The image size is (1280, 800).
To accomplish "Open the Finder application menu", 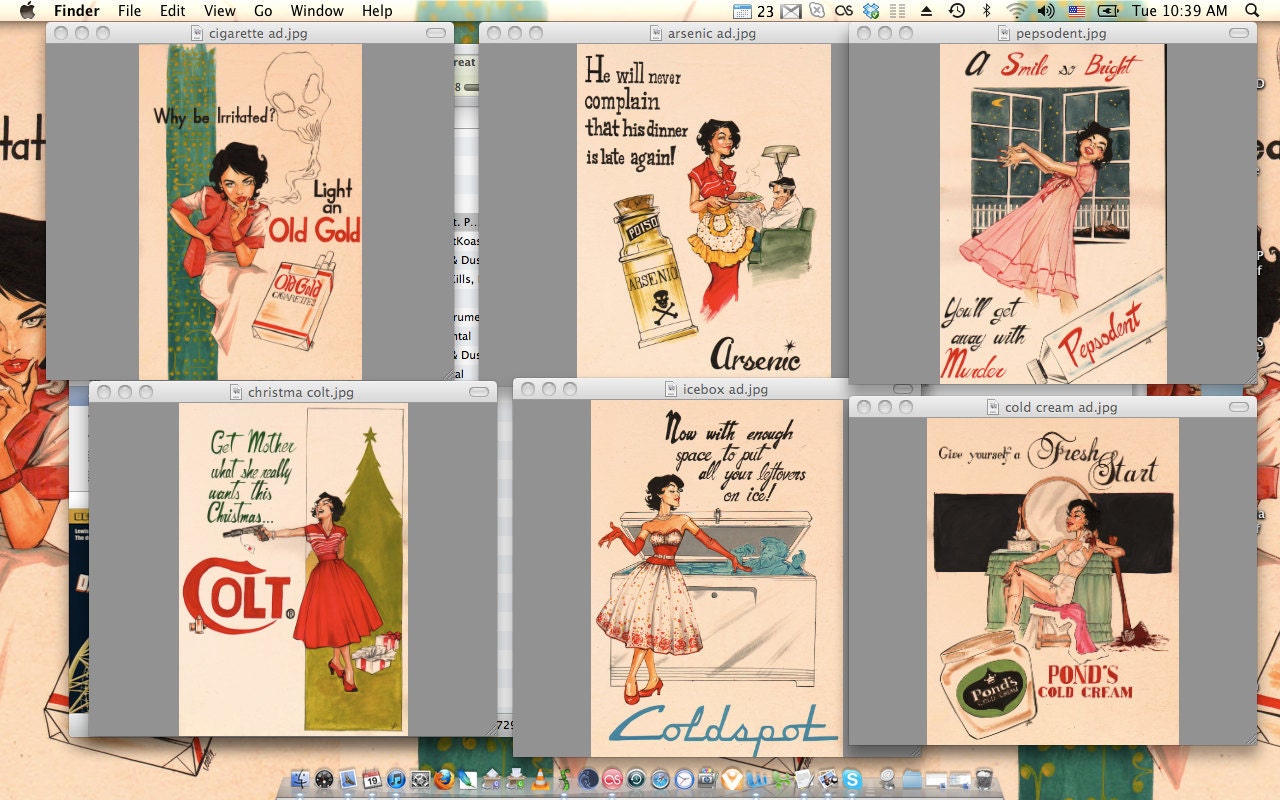I will (77, 11).
